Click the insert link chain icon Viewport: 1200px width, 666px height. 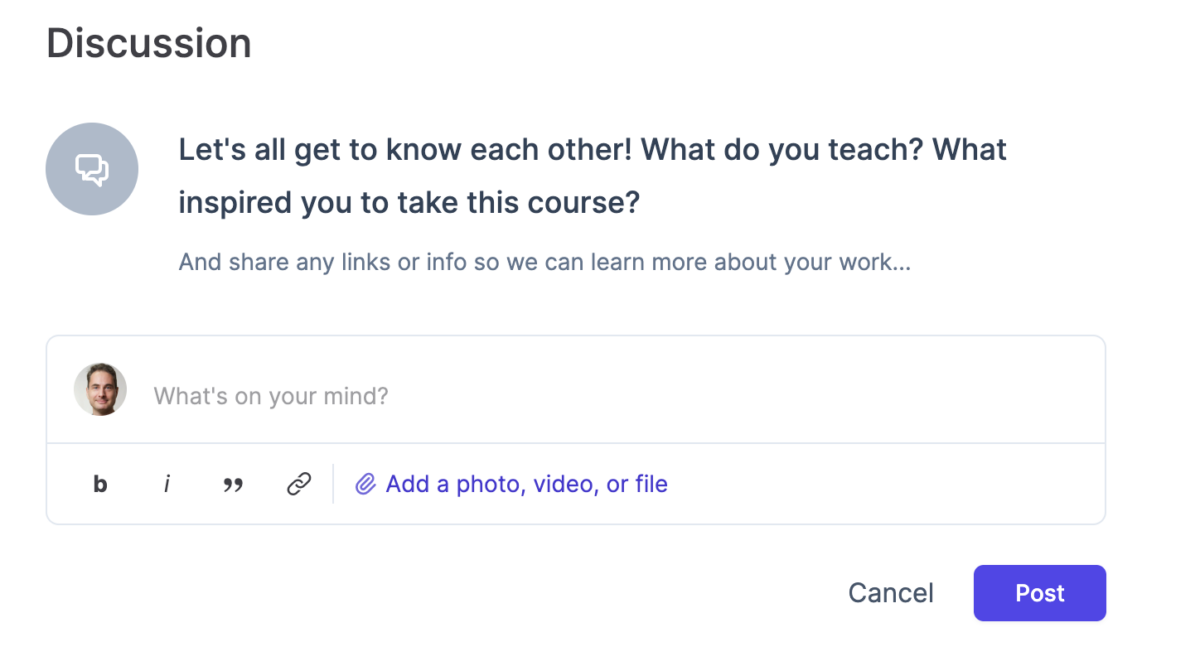pos(299,485)
